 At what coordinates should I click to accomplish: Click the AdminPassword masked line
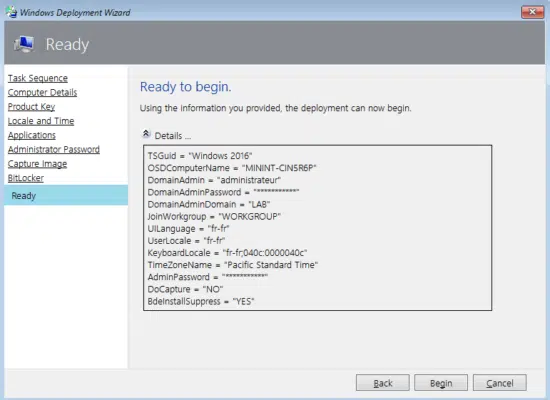[x=208, y=277]
